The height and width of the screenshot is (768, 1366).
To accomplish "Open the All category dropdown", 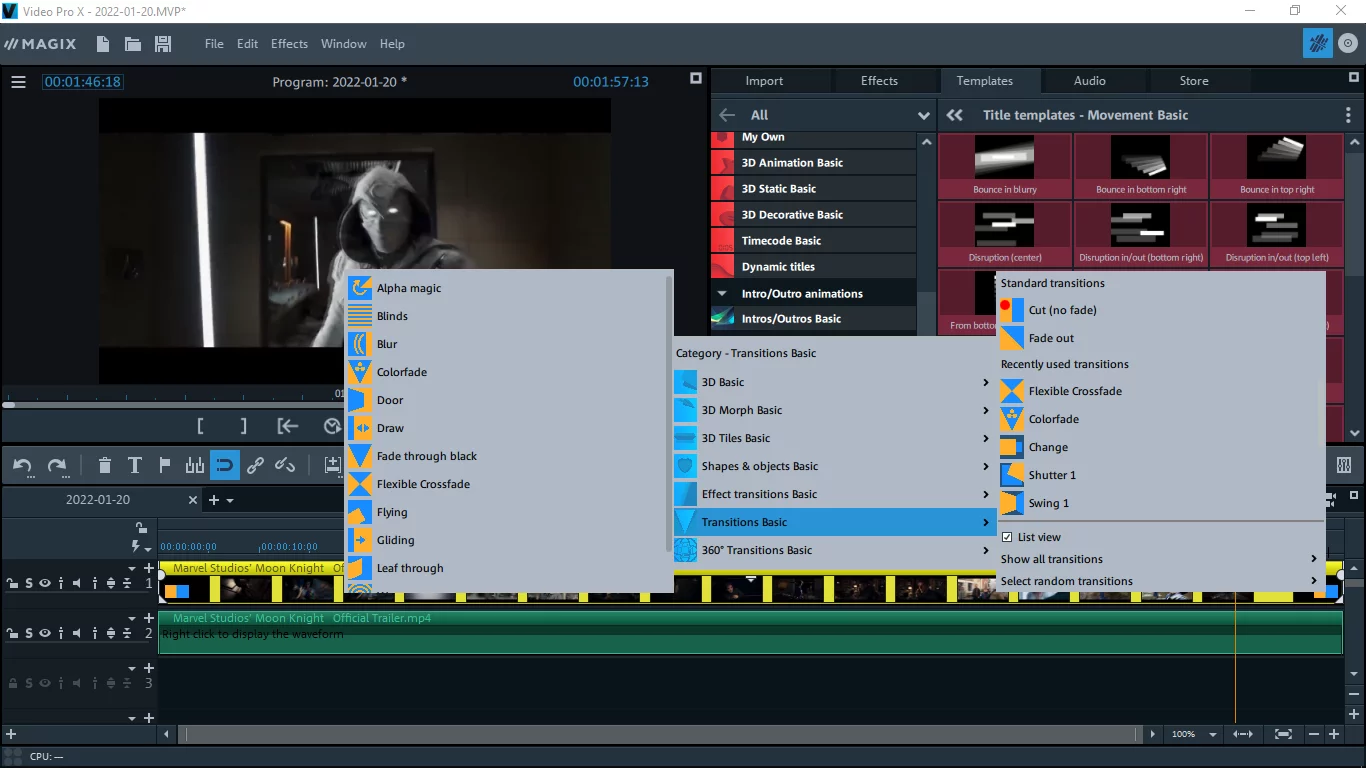I will pos(924,115).
